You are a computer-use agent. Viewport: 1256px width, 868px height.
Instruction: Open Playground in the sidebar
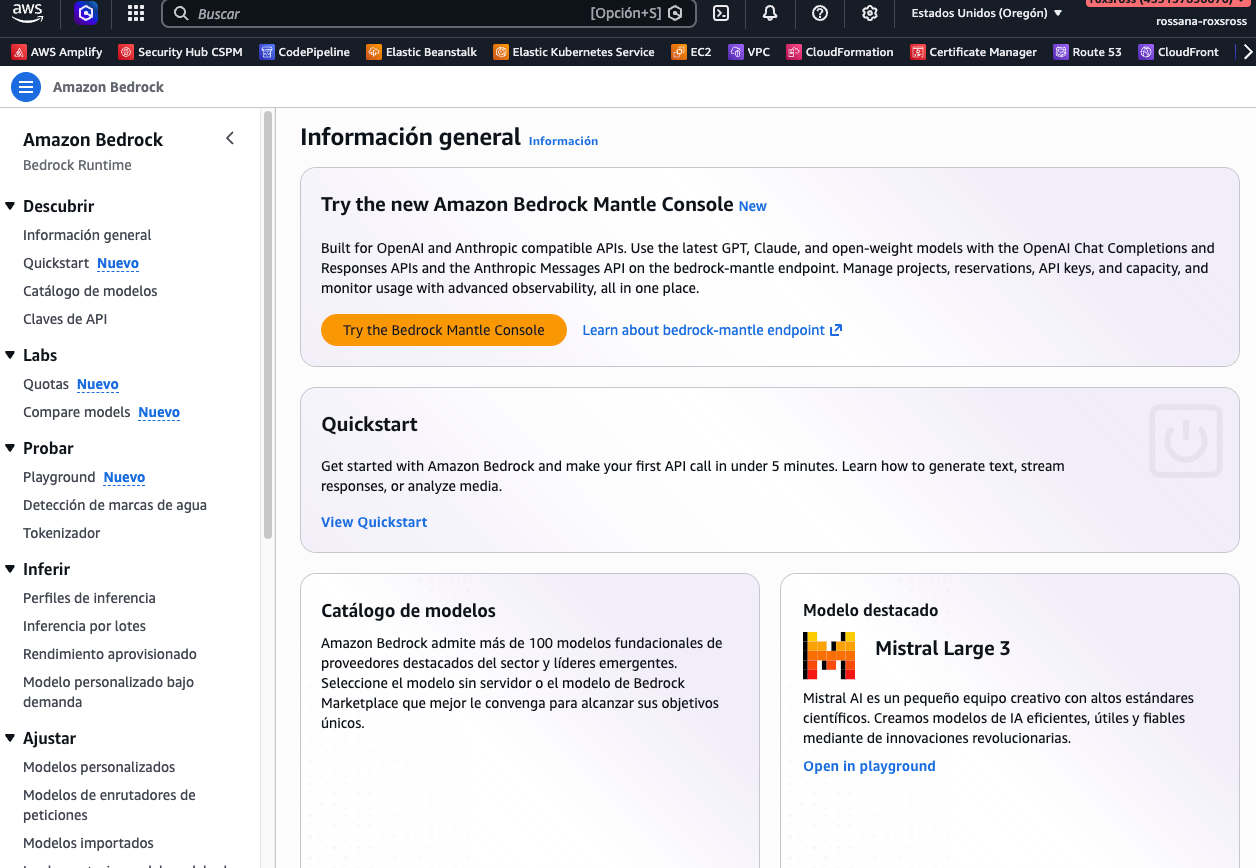[59, 477]
